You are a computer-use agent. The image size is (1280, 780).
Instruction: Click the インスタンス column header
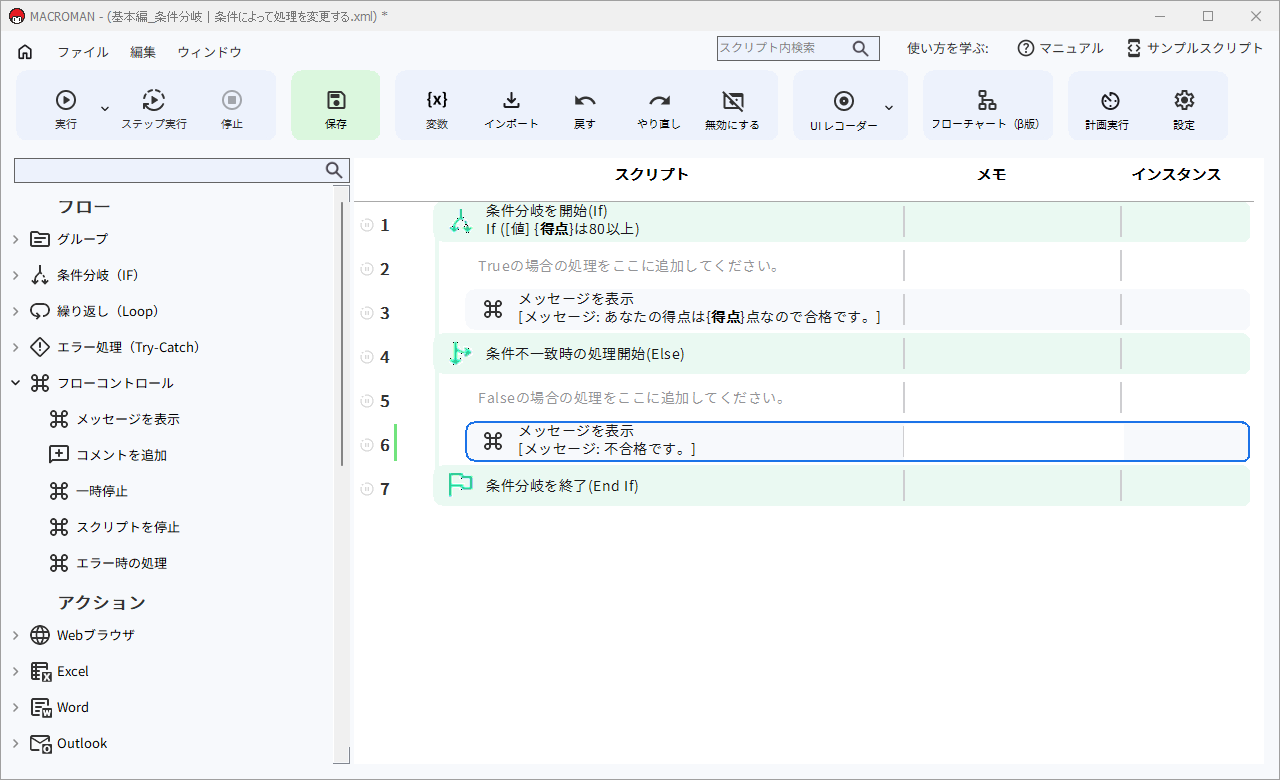(1176, 174)
